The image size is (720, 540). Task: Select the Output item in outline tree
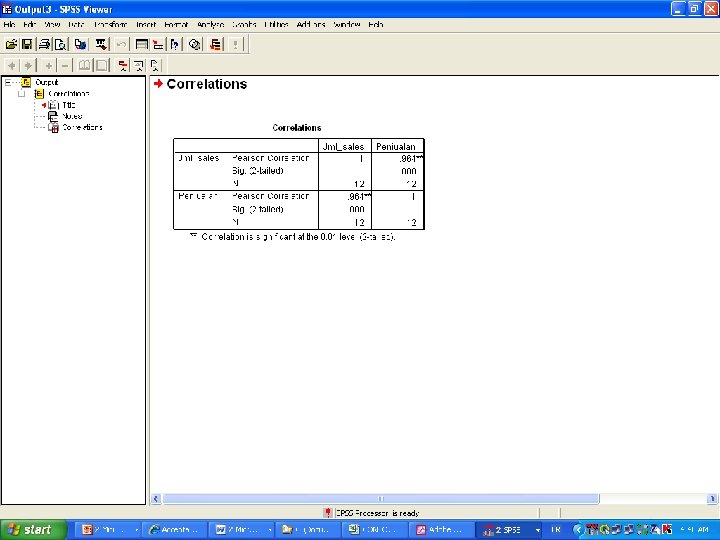pos(46,82)
